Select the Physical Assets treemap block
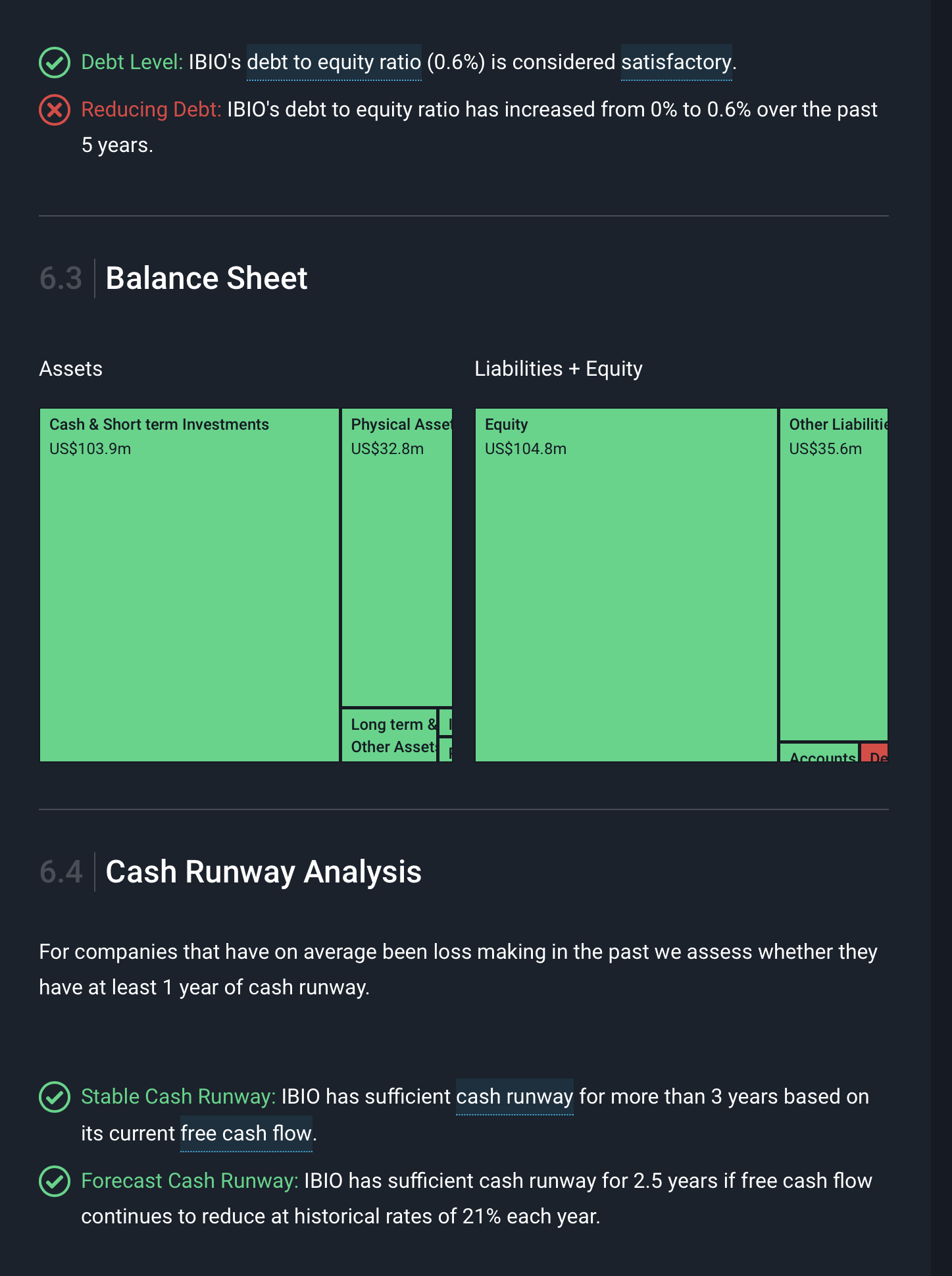Viewport: 952px width, 1276px height. coord(397,557)
